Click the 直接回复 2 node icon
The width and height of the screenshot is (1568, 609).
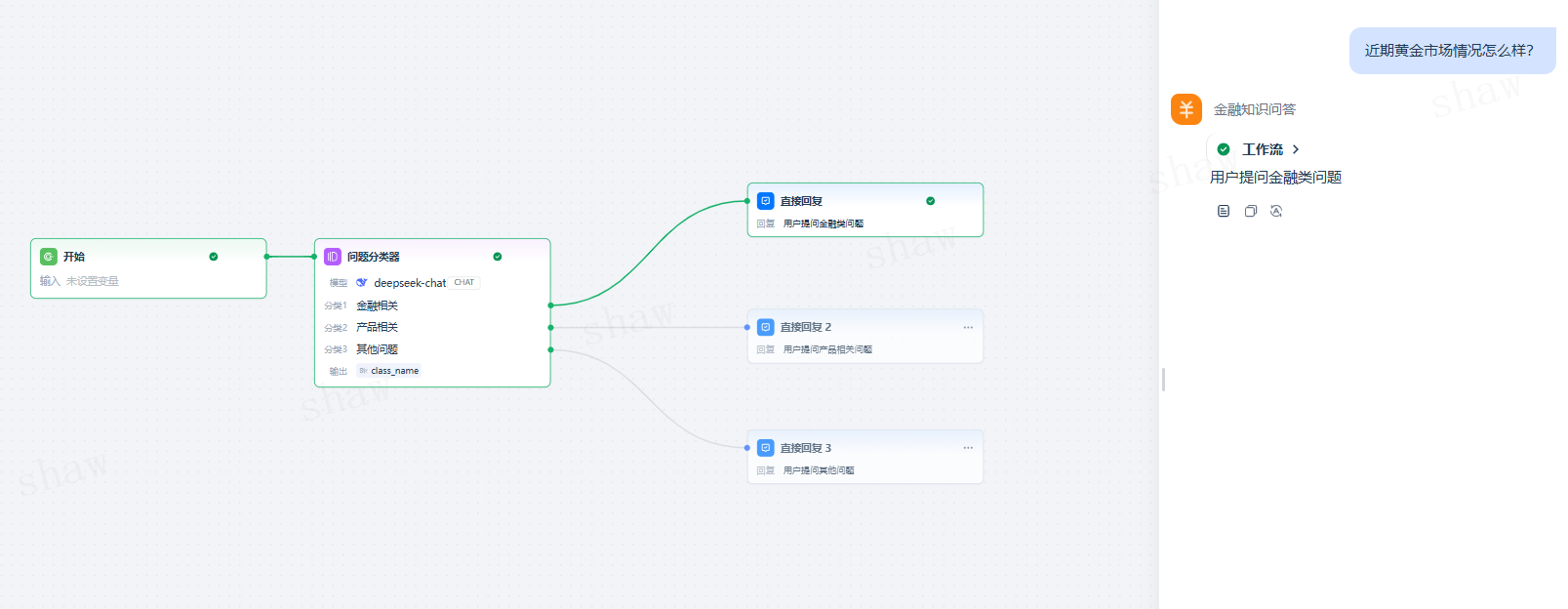click(x=766, y=327)
